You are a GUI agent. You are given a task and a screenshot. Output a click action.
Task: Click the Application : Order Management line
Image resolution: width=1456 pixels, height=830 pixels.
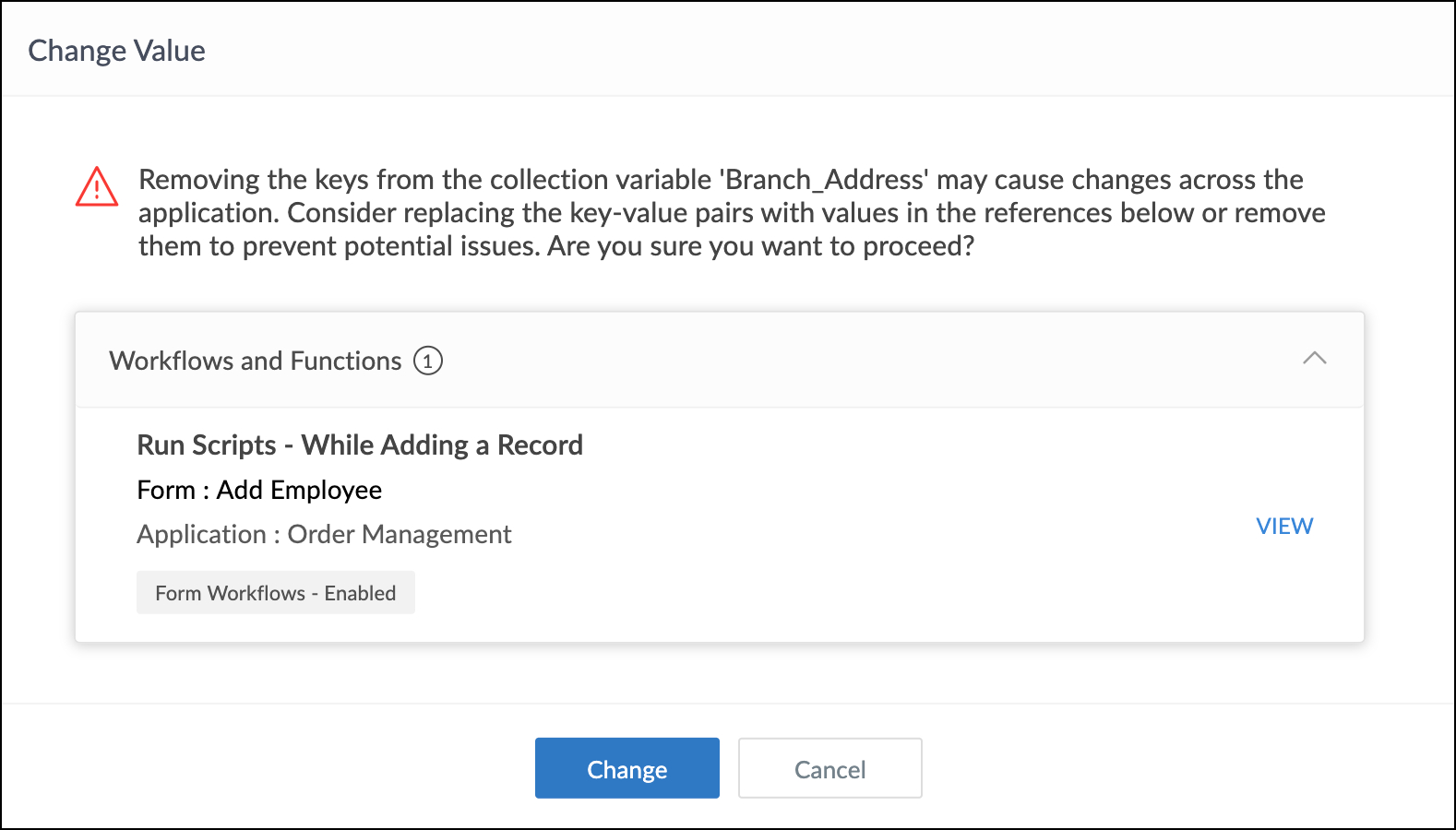pyautogui.click(x=324, y=534)
